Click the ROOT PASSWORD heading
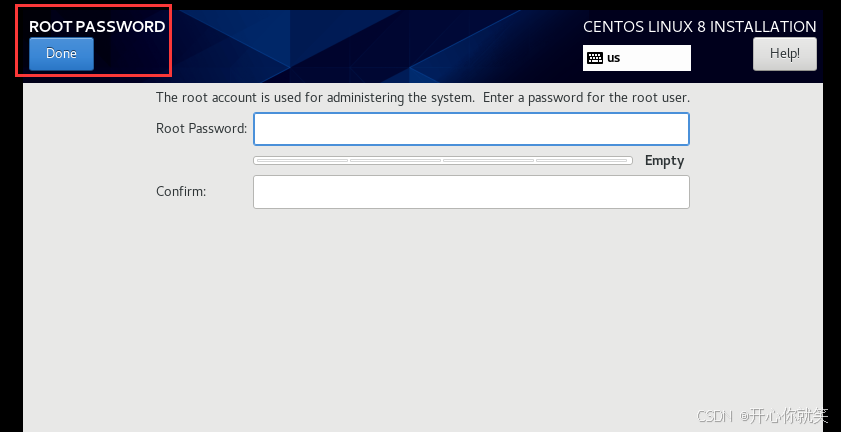 (x=97, y=27)
